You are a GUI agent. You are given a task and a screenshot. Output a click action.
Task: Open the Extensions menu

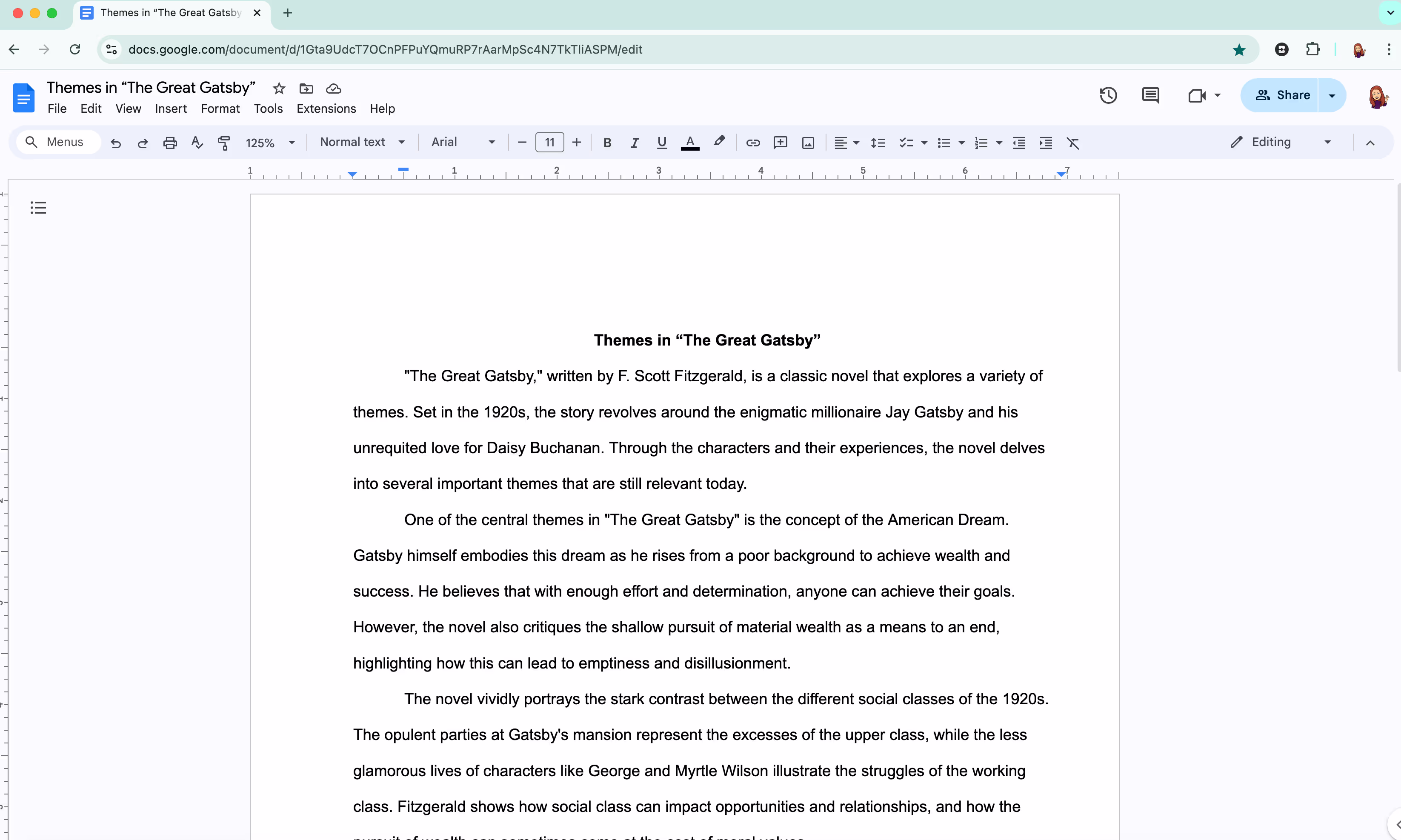pyautogui.click(x=326, y=108)
